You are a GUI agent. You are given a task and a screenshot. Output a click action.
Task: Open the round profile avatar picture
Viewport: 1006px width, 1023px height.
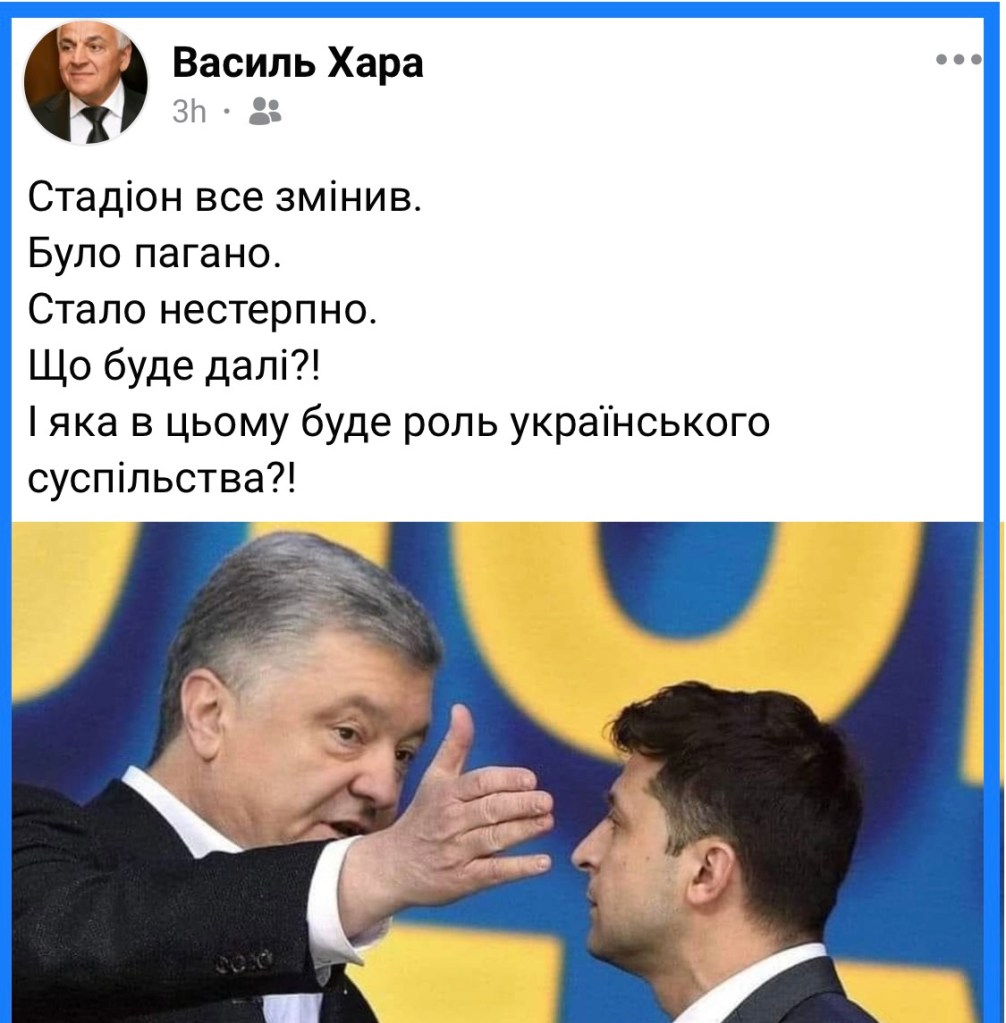pyautogui.click(x=86, y=82)
